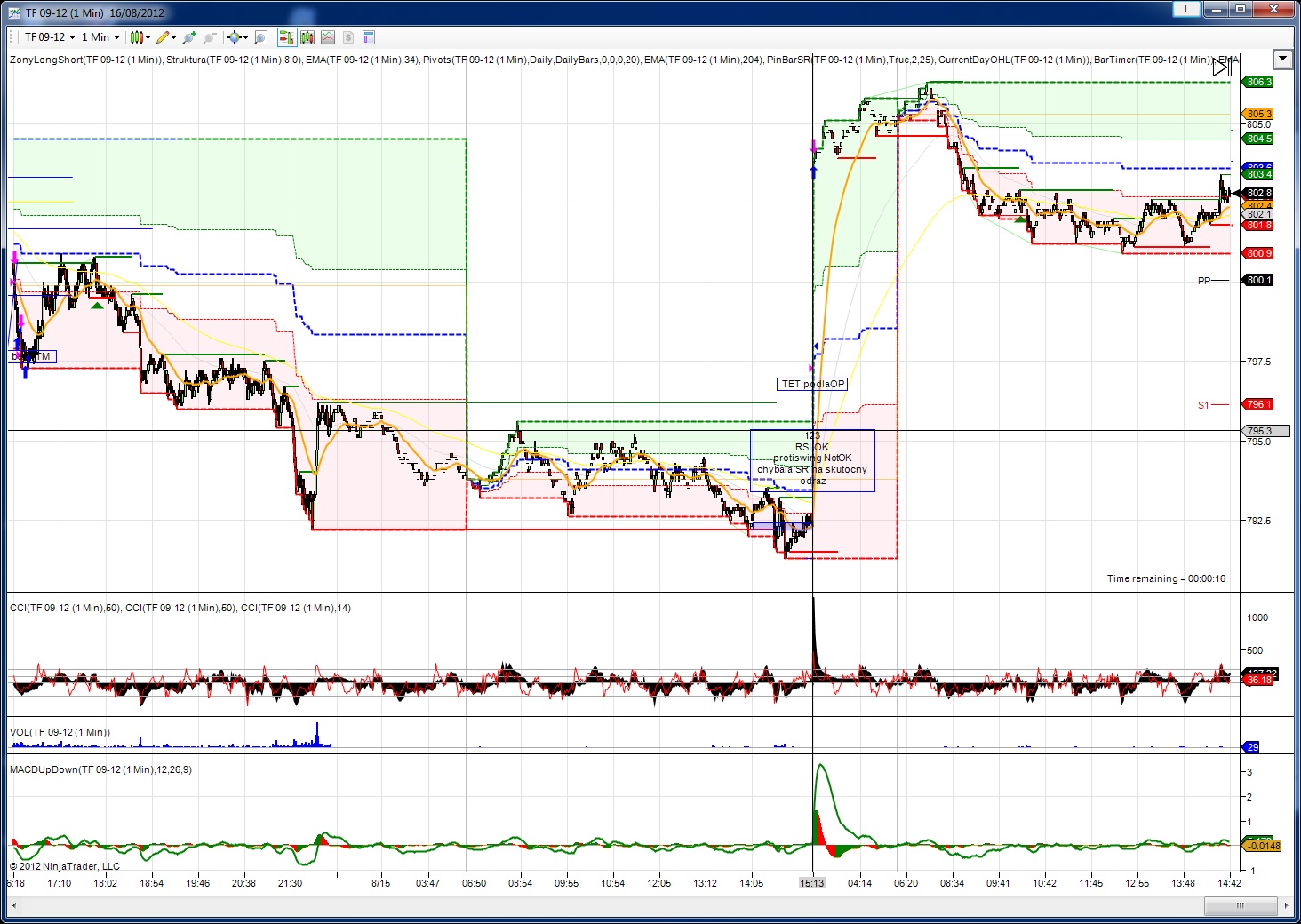
Task: Toggle the Chart Trader panel button
Action: pos(286,37)
